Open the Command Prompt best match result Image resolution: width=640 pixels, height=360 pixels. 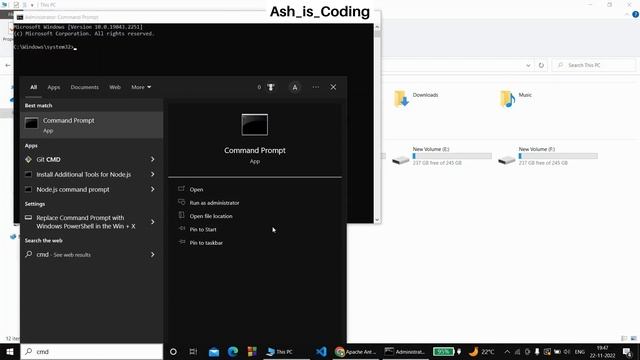coord(91,125)
